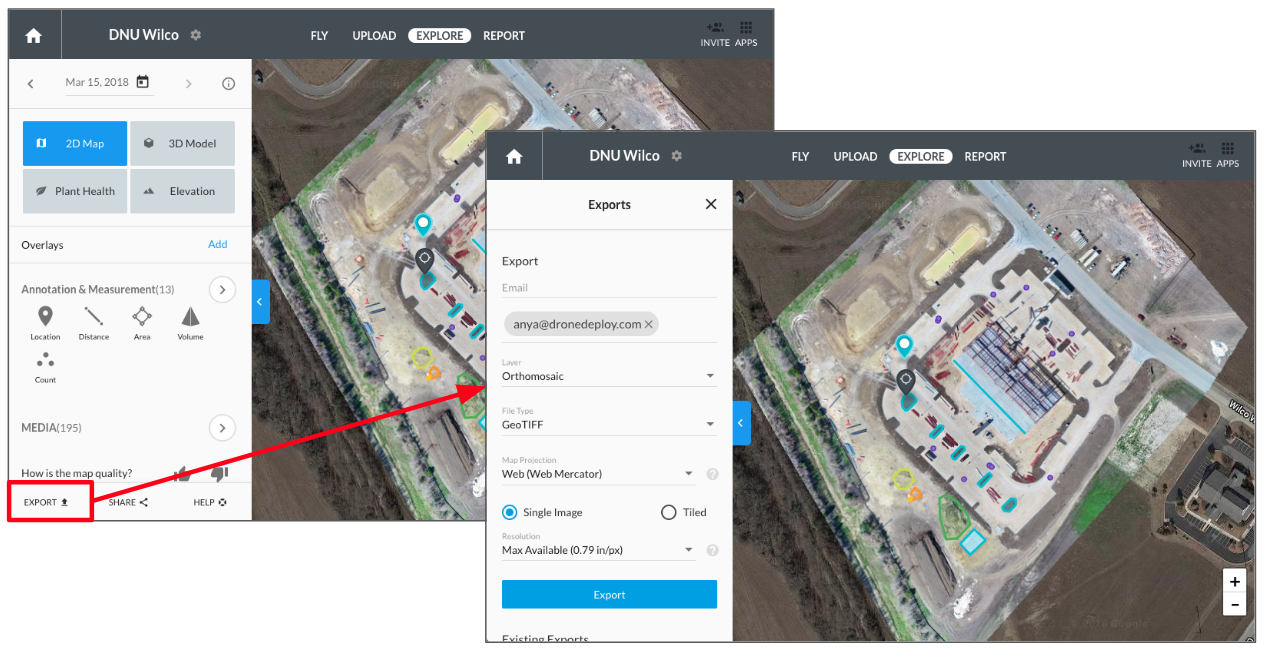Click into the Email input field
This screenshot has height=656, width=1272.
pos(609,288)
